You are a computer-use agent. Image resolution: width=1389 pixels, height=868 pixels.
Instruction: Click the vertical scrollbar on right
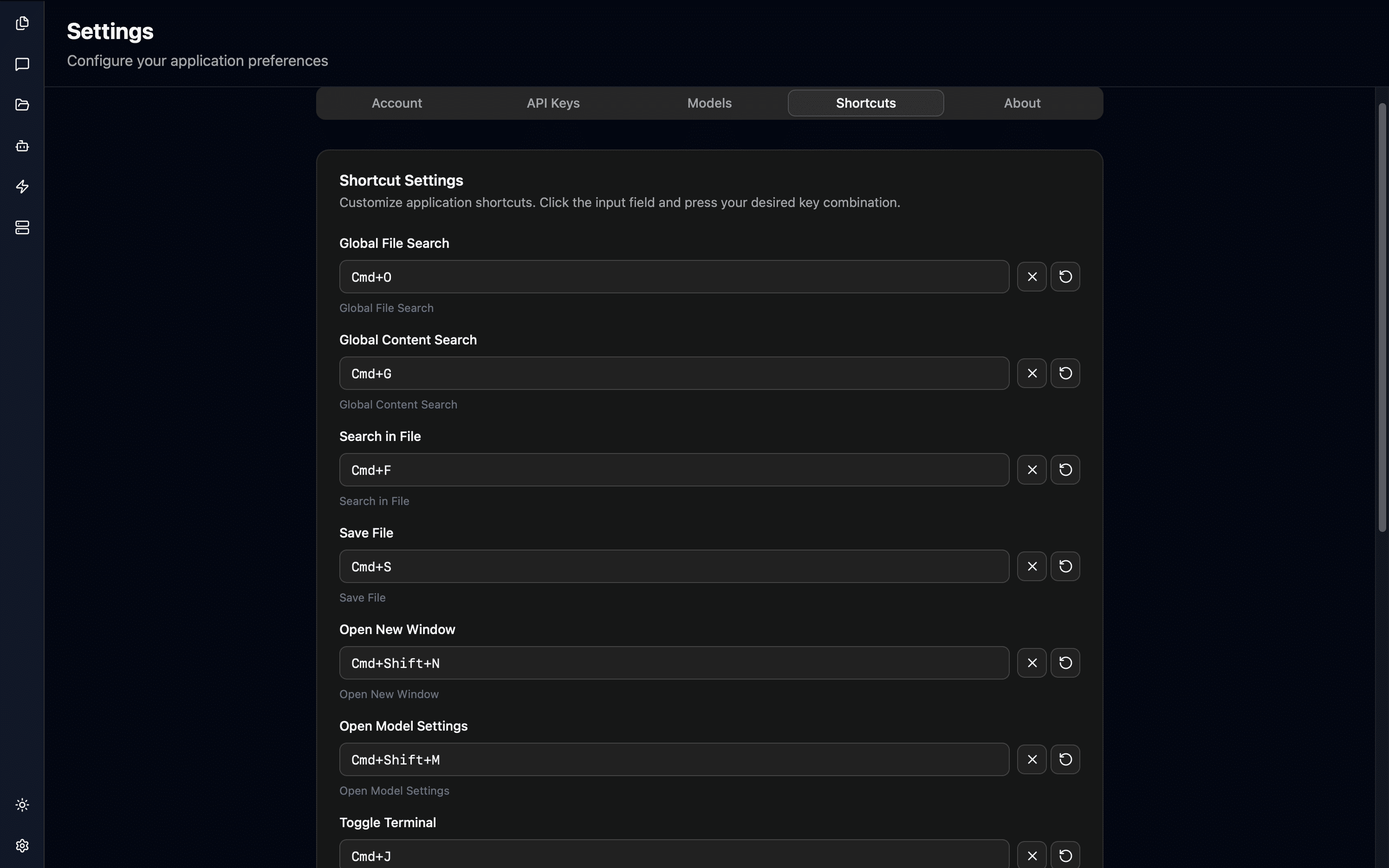(x=1382, y=317)
